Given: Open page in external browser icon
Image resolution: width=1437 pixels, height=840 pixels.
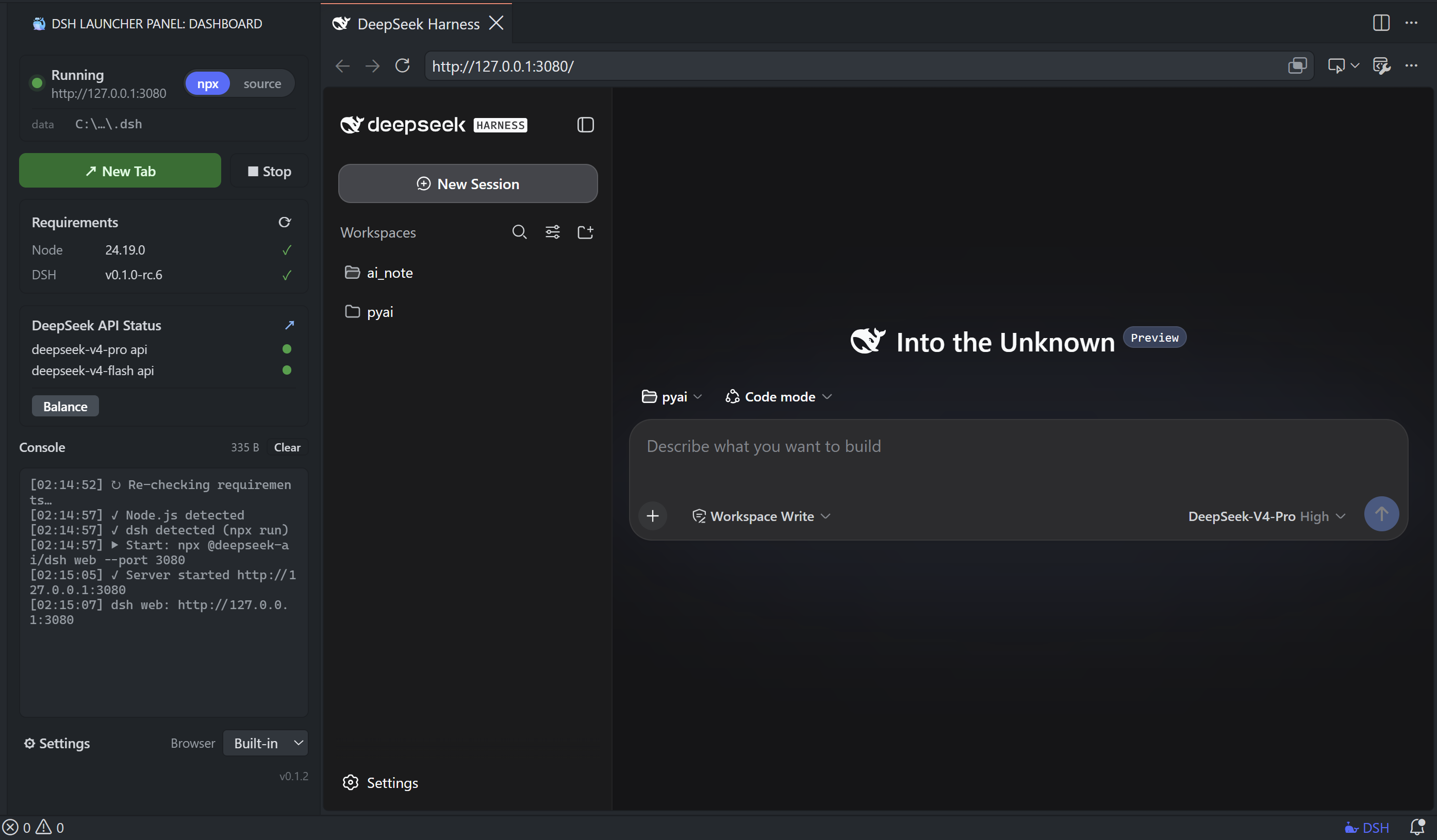Looking at the screenshot, I should [1297, 66].
